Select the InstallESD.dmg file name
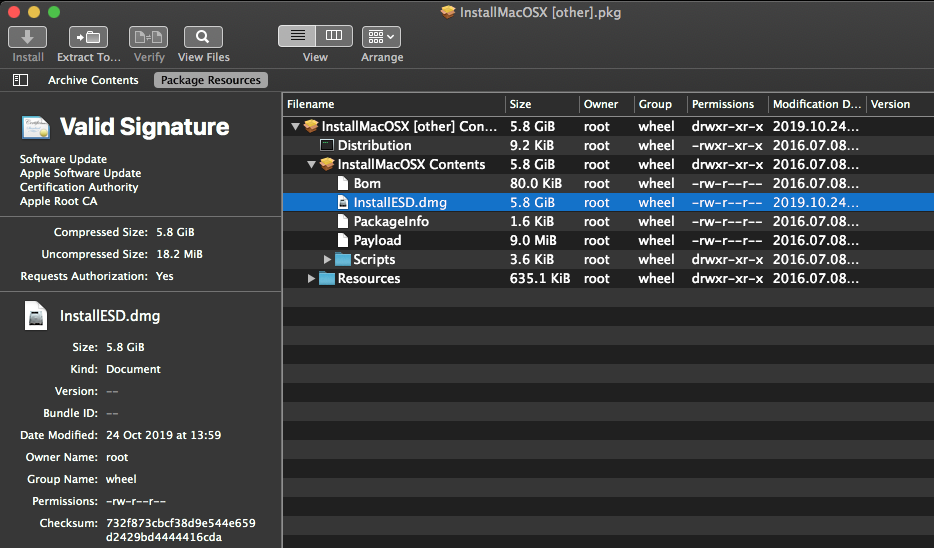 coord(400,203)
